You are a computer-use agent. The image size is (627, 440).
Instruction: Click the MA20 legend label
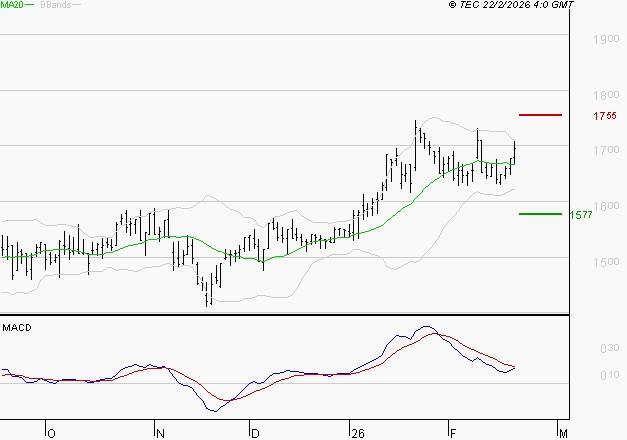click(x=12, y=5)
